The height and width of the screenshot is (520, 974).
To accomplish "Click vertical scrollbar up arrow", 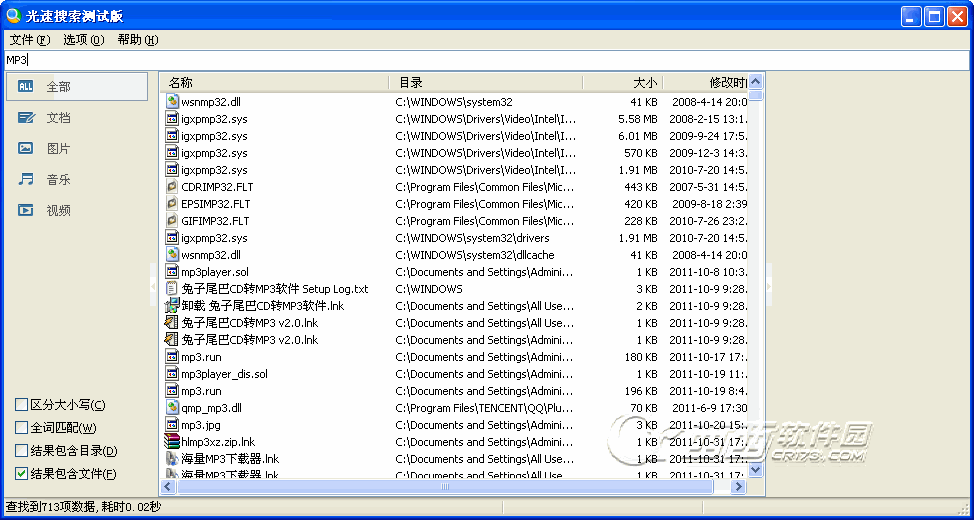I will pos(756,81).
